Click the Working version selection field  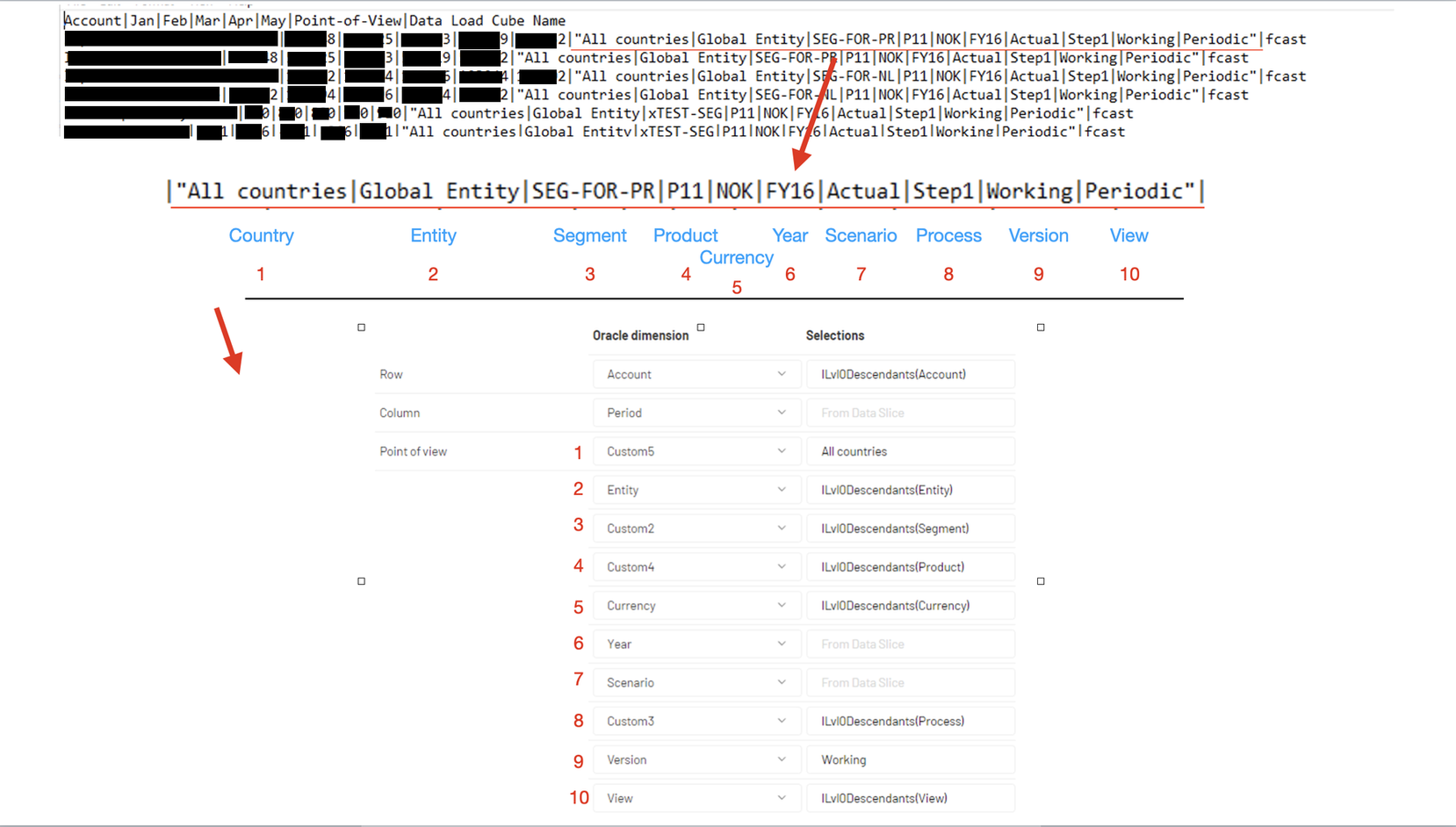(911, 760)
